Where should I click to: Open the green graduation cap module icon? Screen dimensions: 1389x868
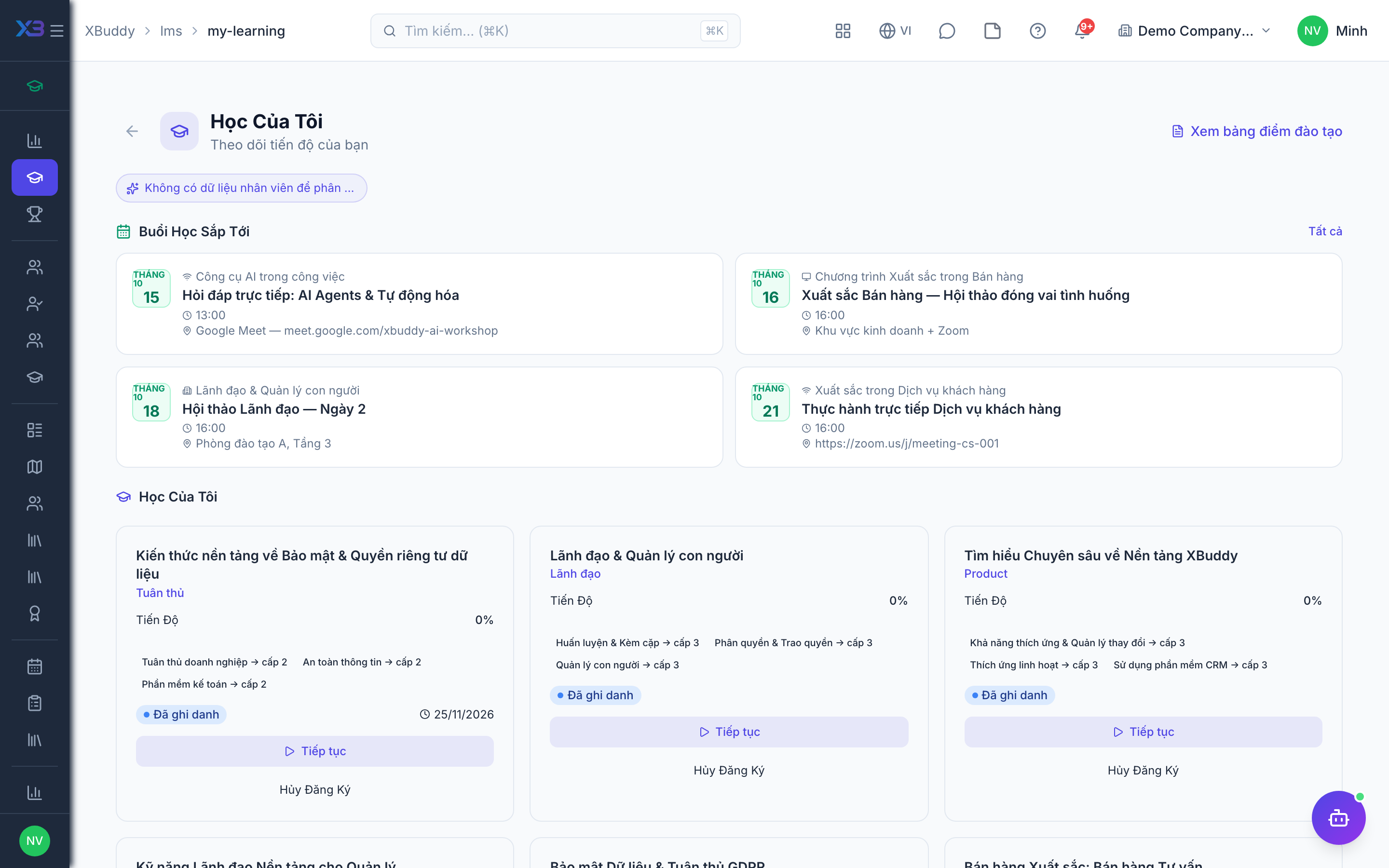pyautogui.click(x=34, y=86)
